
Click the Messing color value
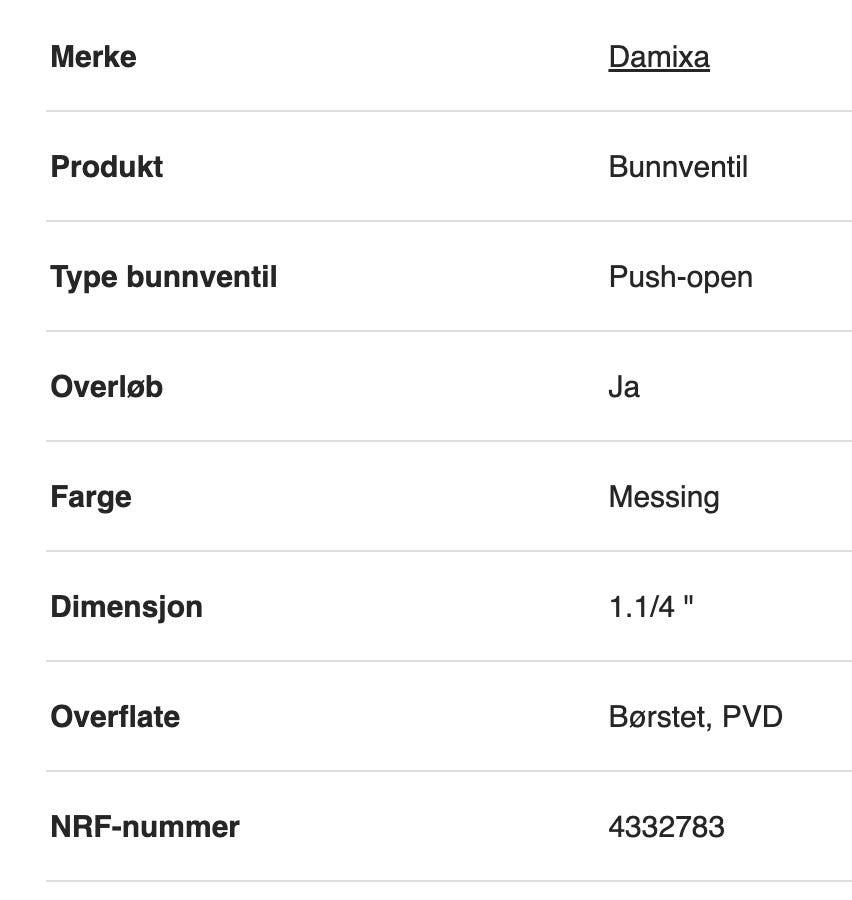663,497
